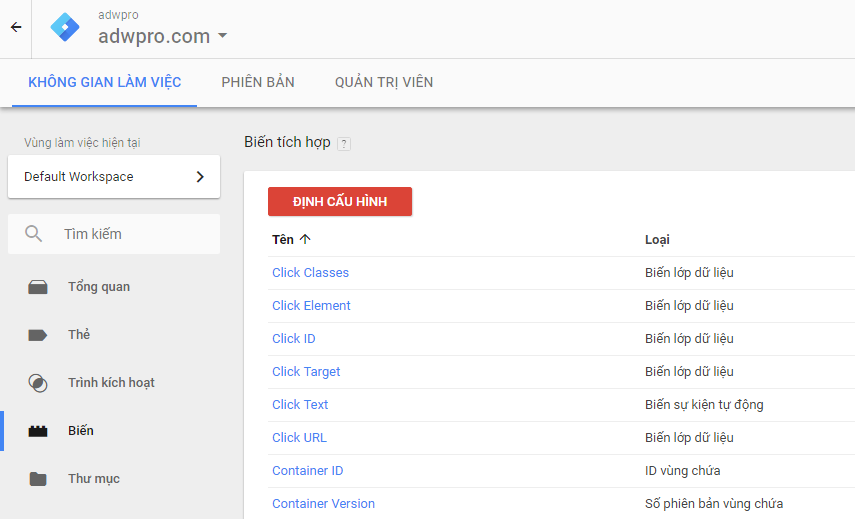This screenshot has height=519, width=855.
Task: Open the Container ID variable link
Action: (307, 471)
